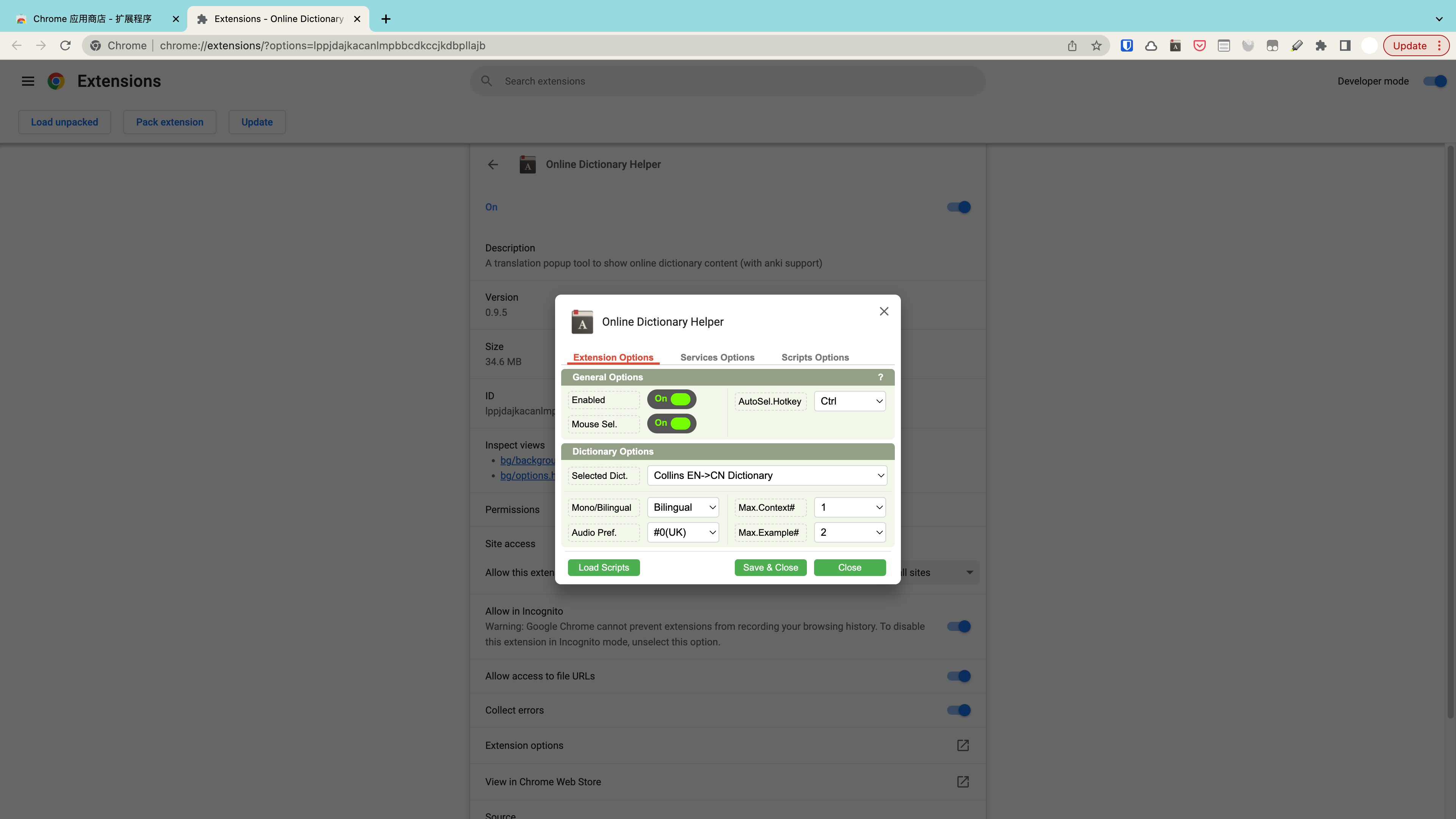Go back from Online Dictionary Helper details
The height and width of the screenshot is (819, 1456).
point(493,165)
